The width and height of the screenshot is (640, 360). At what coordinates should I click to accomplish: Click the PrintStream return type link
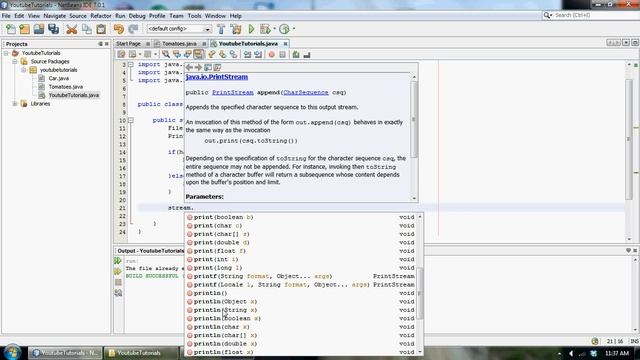tap(233, 93)
